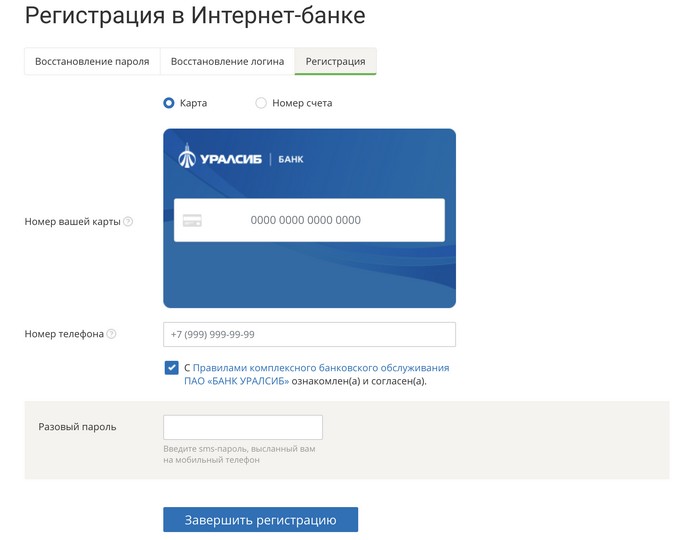This screenshot has width=697, height=540.
Task: Click the Введите sms-пароль hint text
Action: coord(239,454)
